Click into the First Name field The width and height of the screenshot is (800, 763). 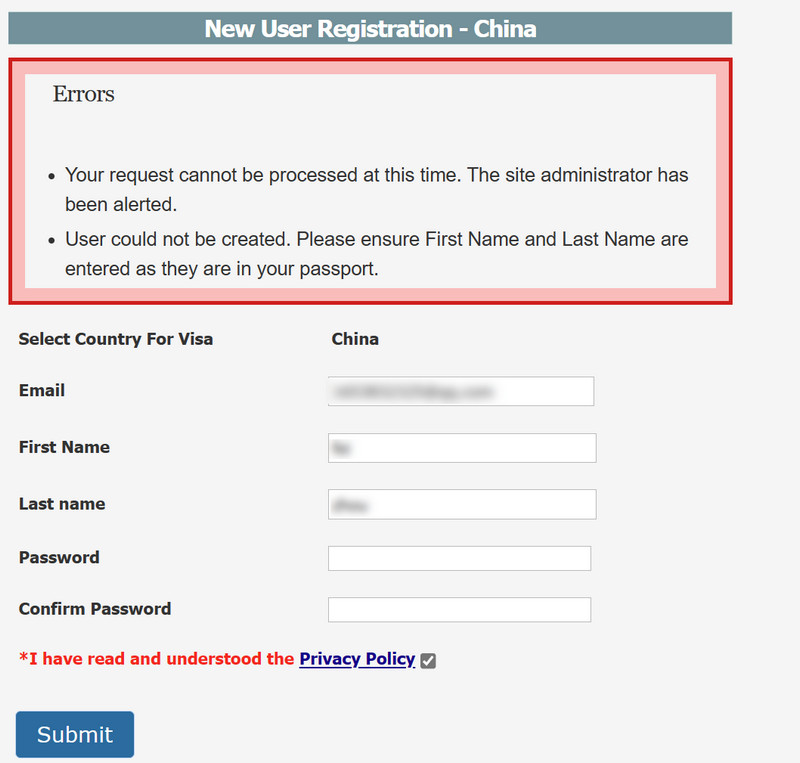click(462, 448)
